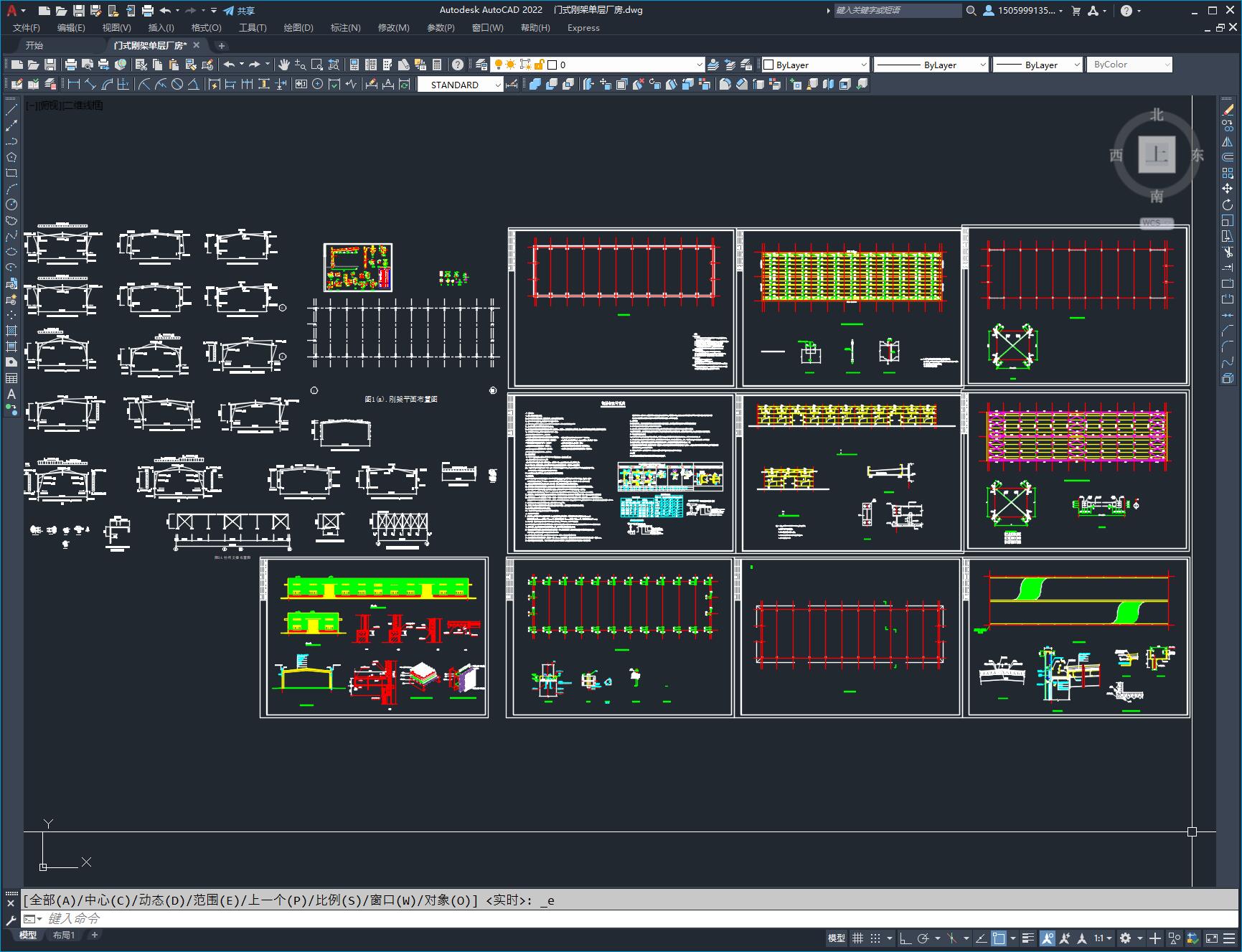Select the Line tool in draw toolbar
The image size is (1242, 952).
click(x=11, y=110)
